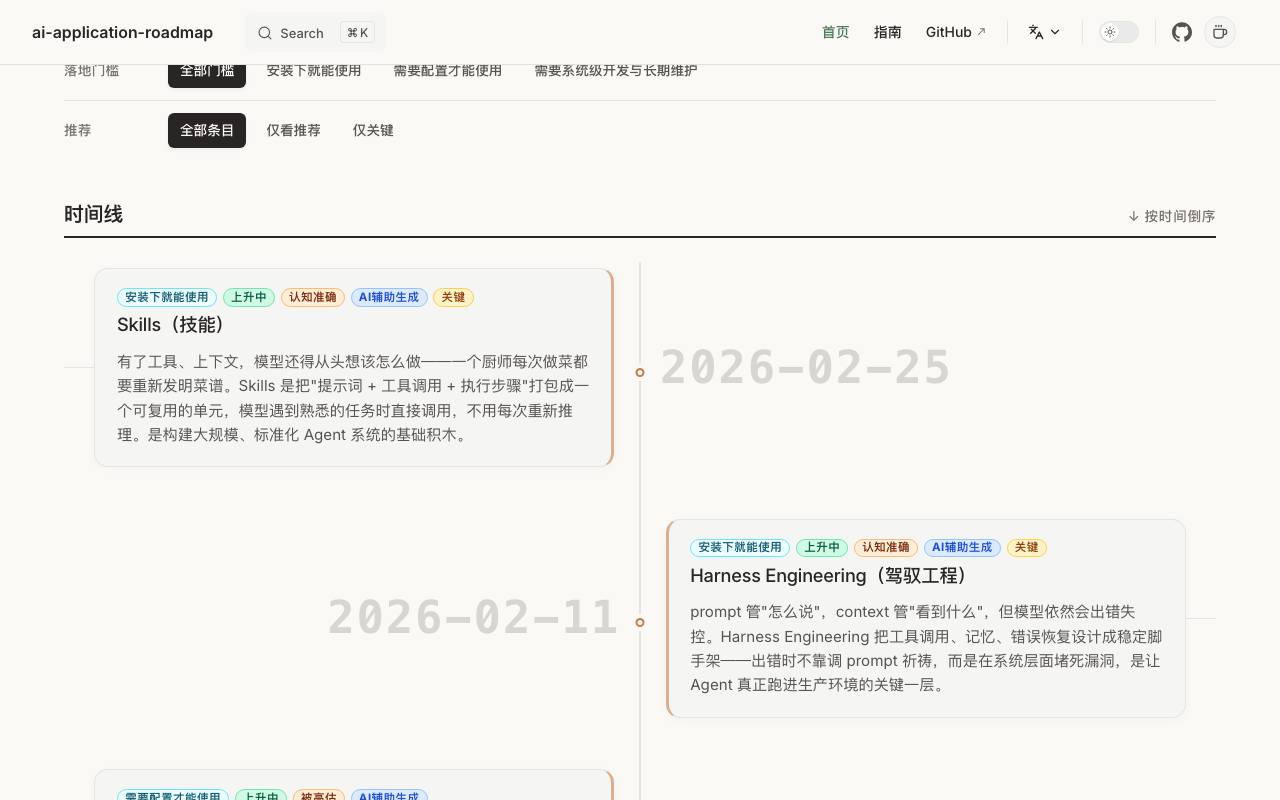Viewport: 1280px width, 800px height.
Task: Click 认知准确 tag on Skills card
Action: point(313,297)
